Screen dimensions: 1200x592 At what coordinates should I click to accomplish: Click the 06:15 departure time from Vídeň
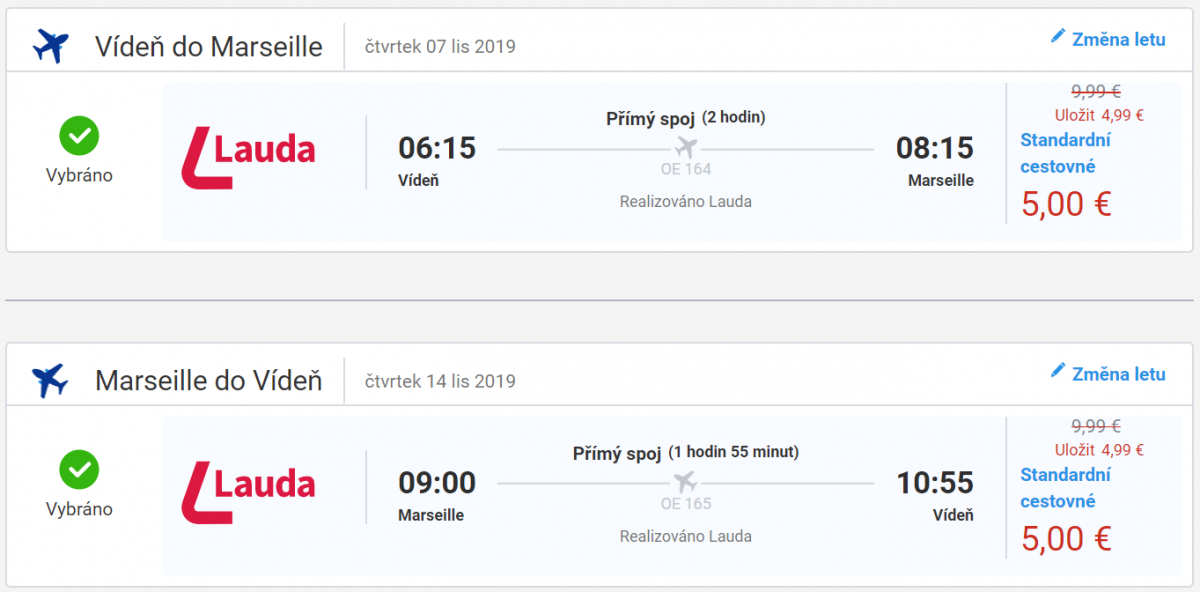click(437, 148)
